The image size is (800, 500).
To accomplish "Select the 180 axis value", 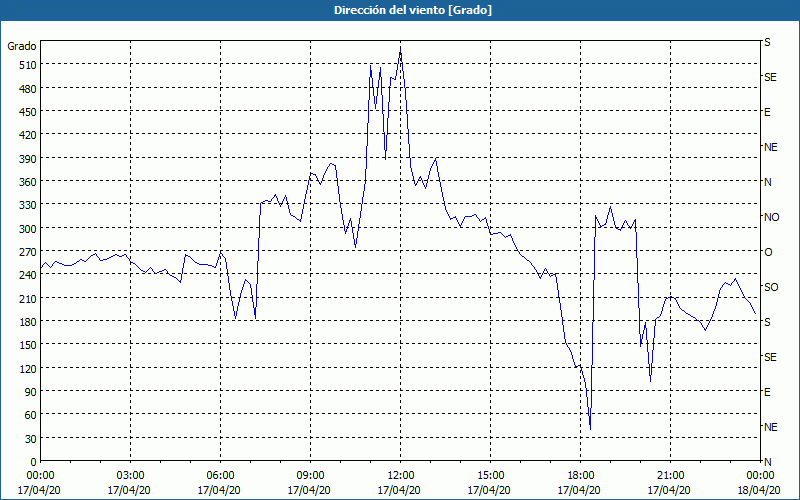I will [28, 322].
